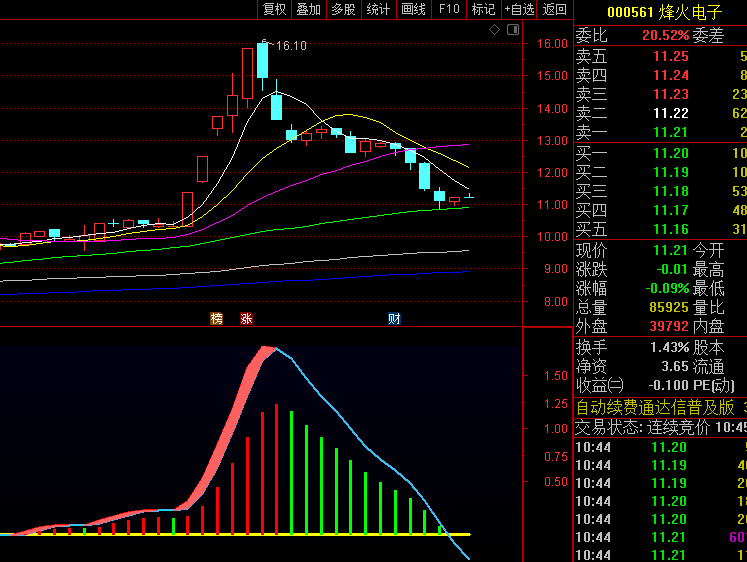The image size is (747, 562).
Task: Click the 自动续费通达信普及版 notice link
Action: click(x=655, y=407)
